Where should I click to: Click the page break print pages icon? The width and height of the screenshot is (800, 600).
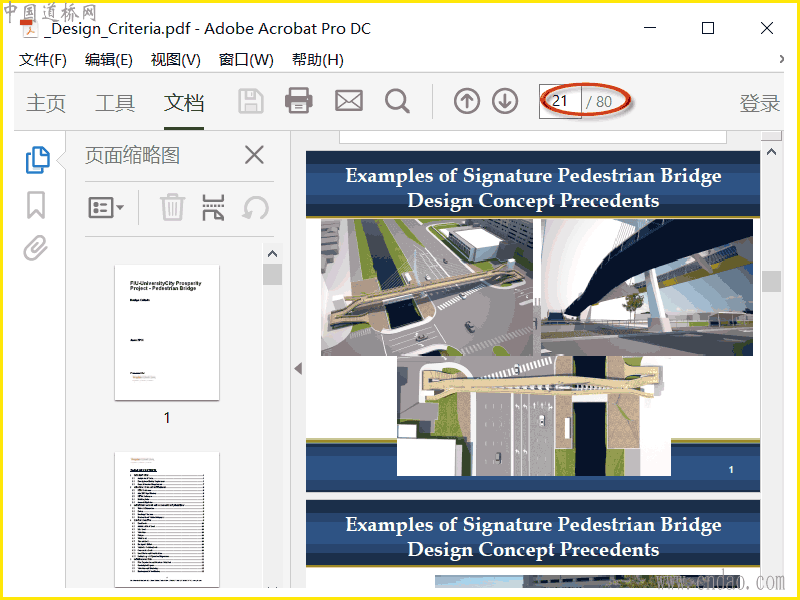point(213,207)
